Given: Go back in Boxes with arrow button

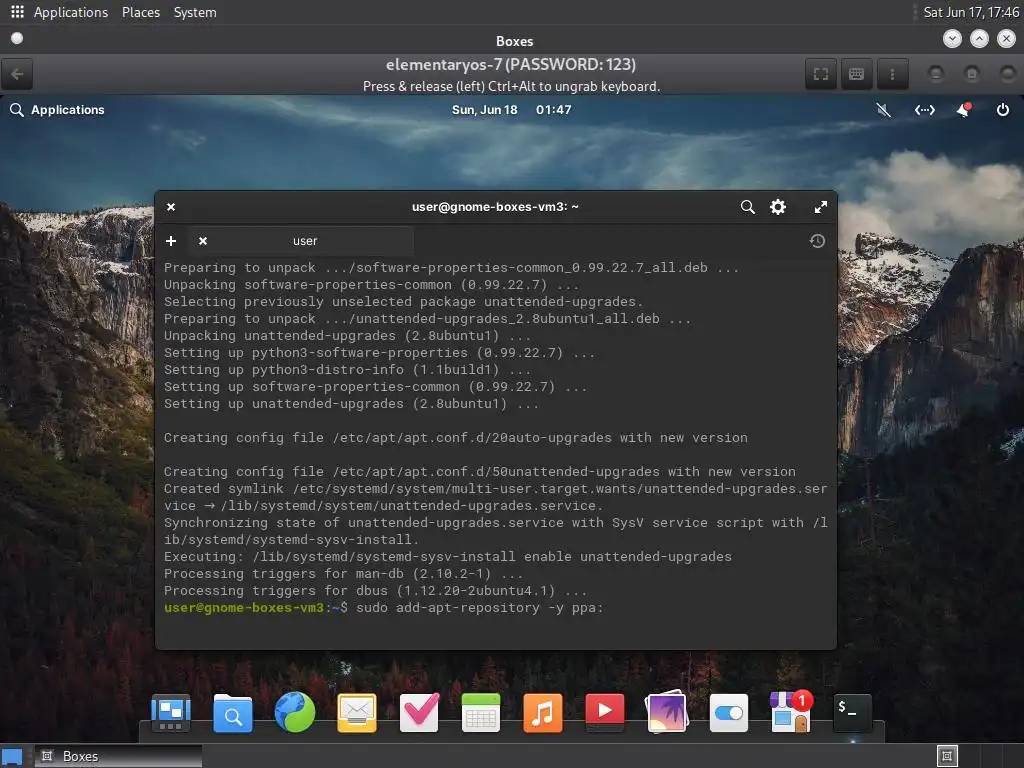Looking at the screenshot, I should pos(17,74).
